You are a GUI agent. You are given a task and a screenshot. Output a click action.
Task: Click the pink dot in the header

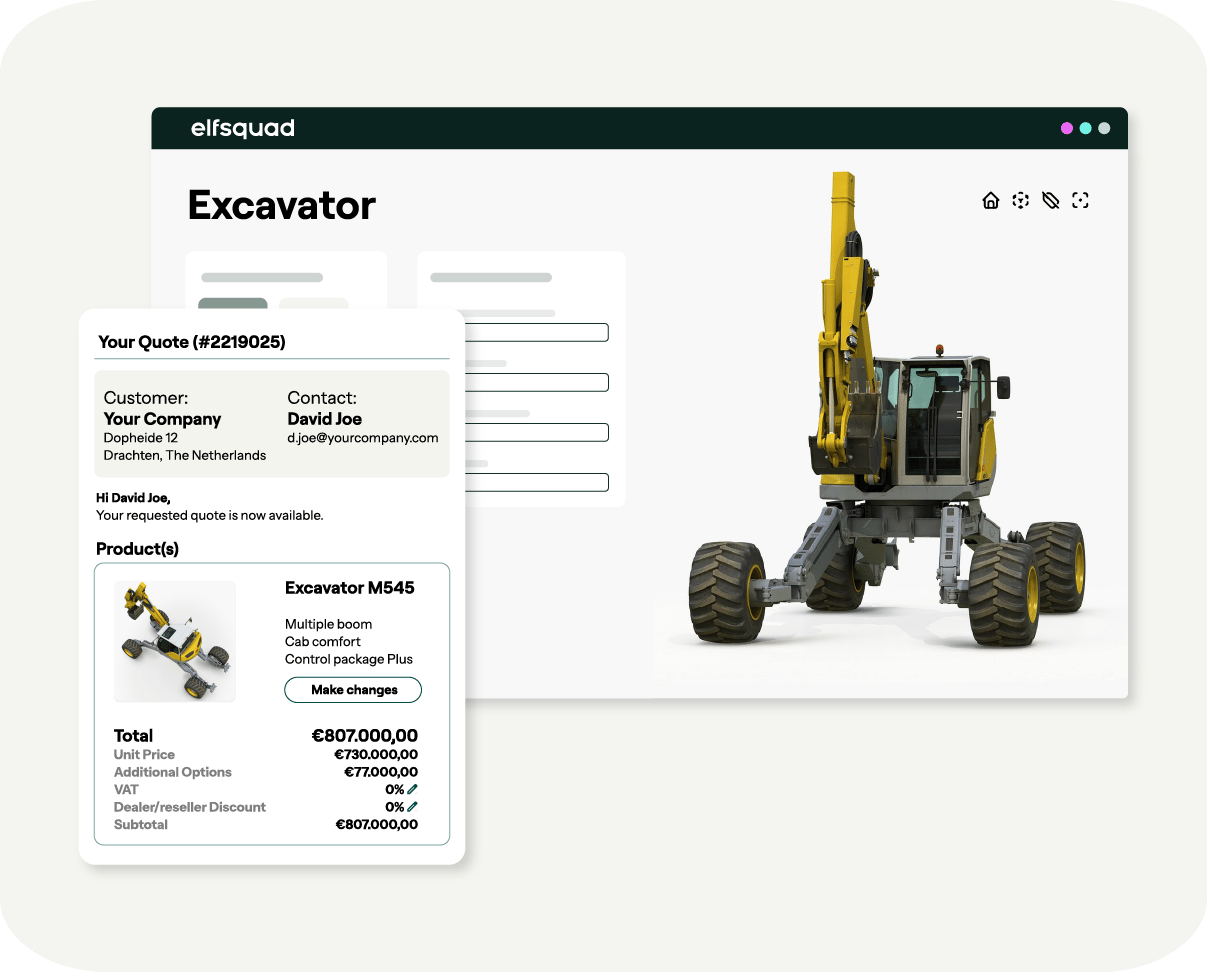click(1065, 128)
